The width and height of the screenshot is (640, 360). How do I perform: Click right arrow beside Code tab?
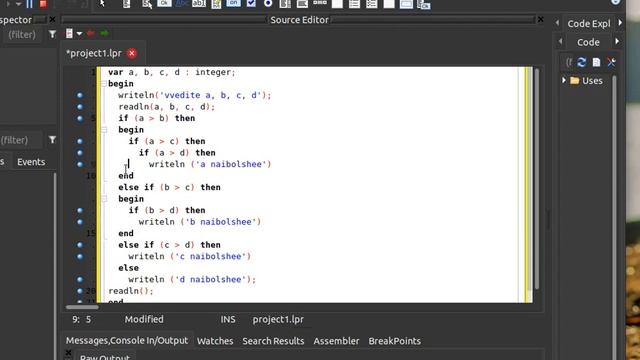point(617,41)
